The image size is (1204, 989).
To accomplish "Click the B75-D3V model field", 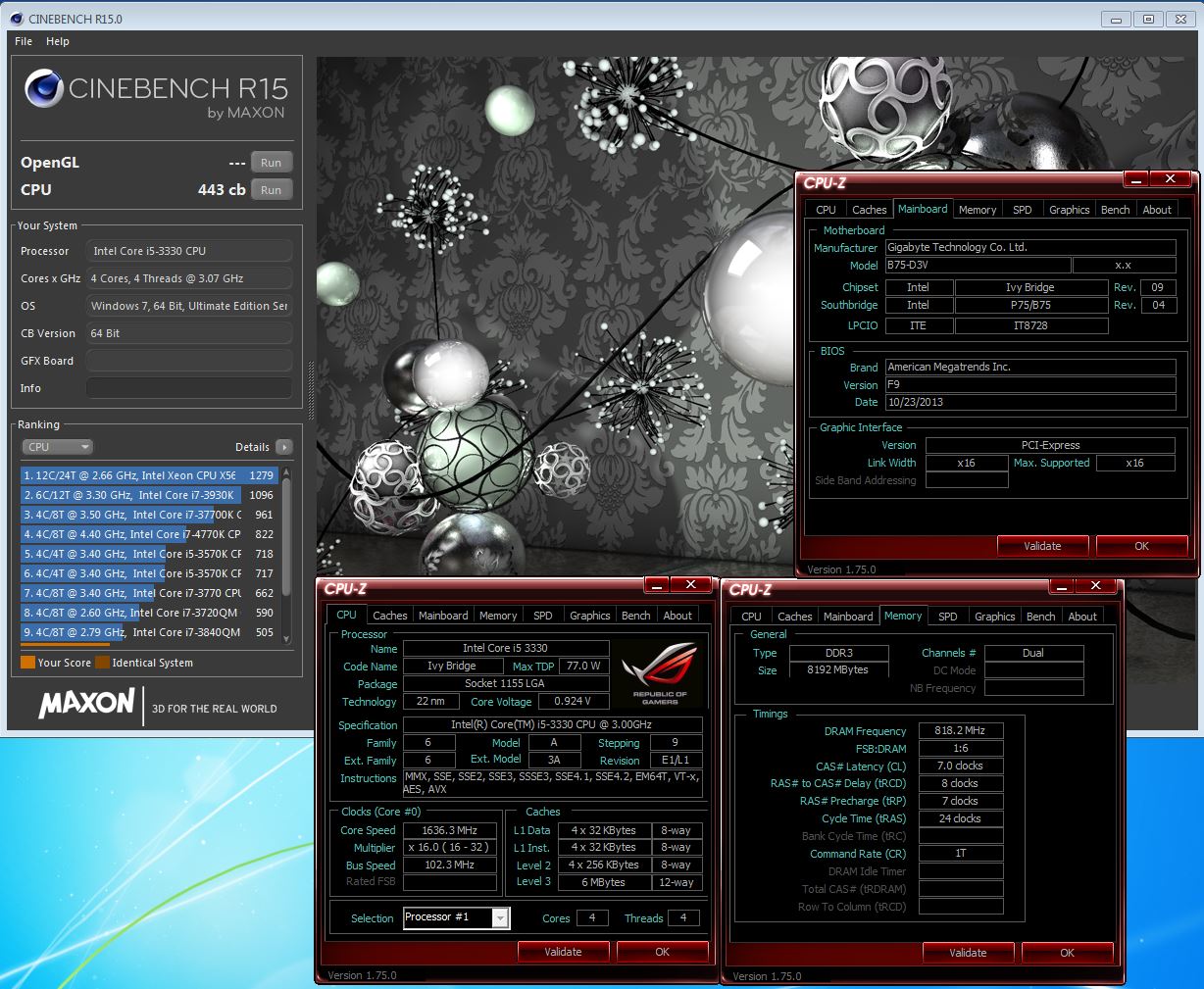I will 977,266.
